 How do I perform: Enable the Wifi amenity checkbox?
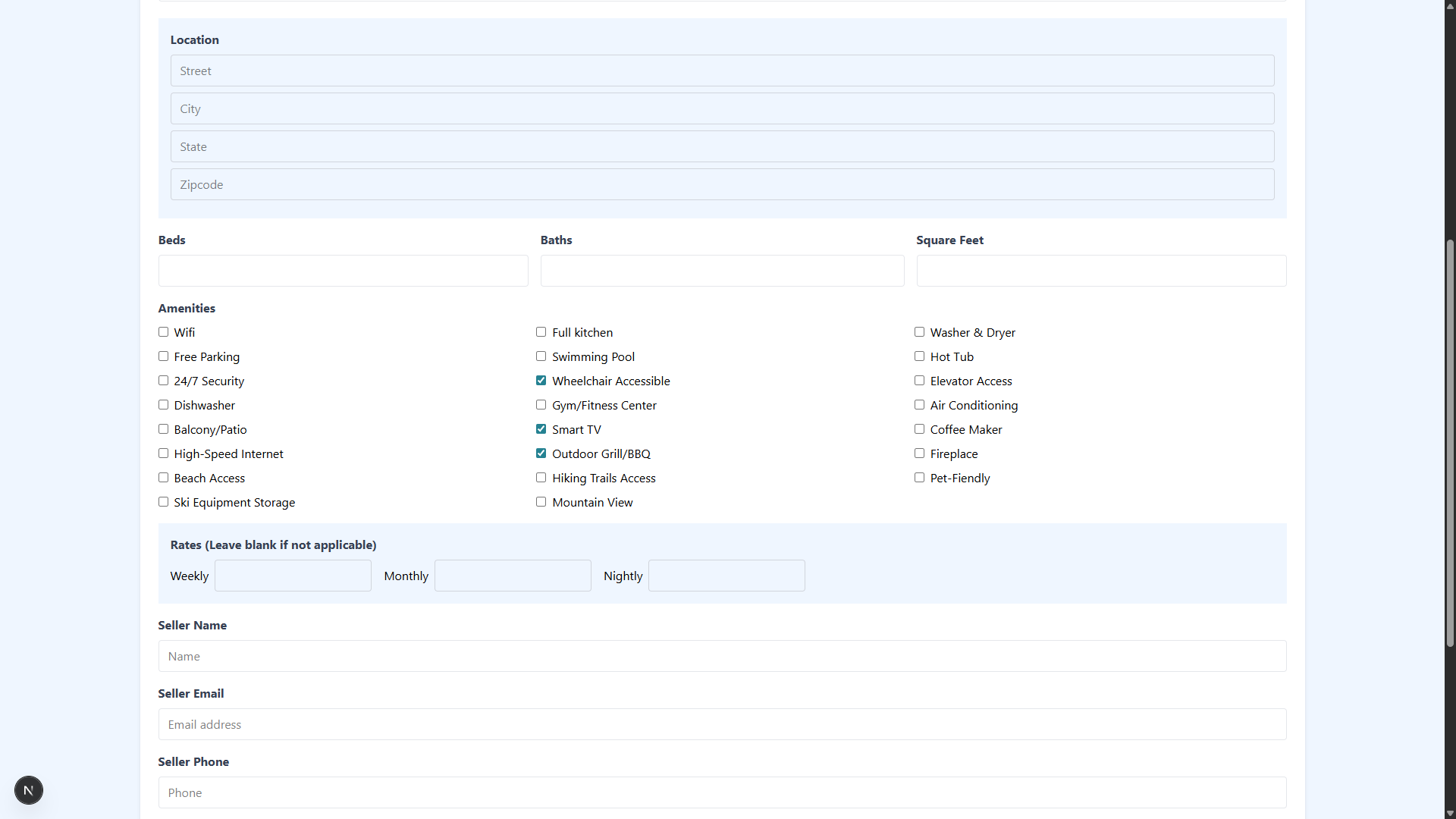163,332
